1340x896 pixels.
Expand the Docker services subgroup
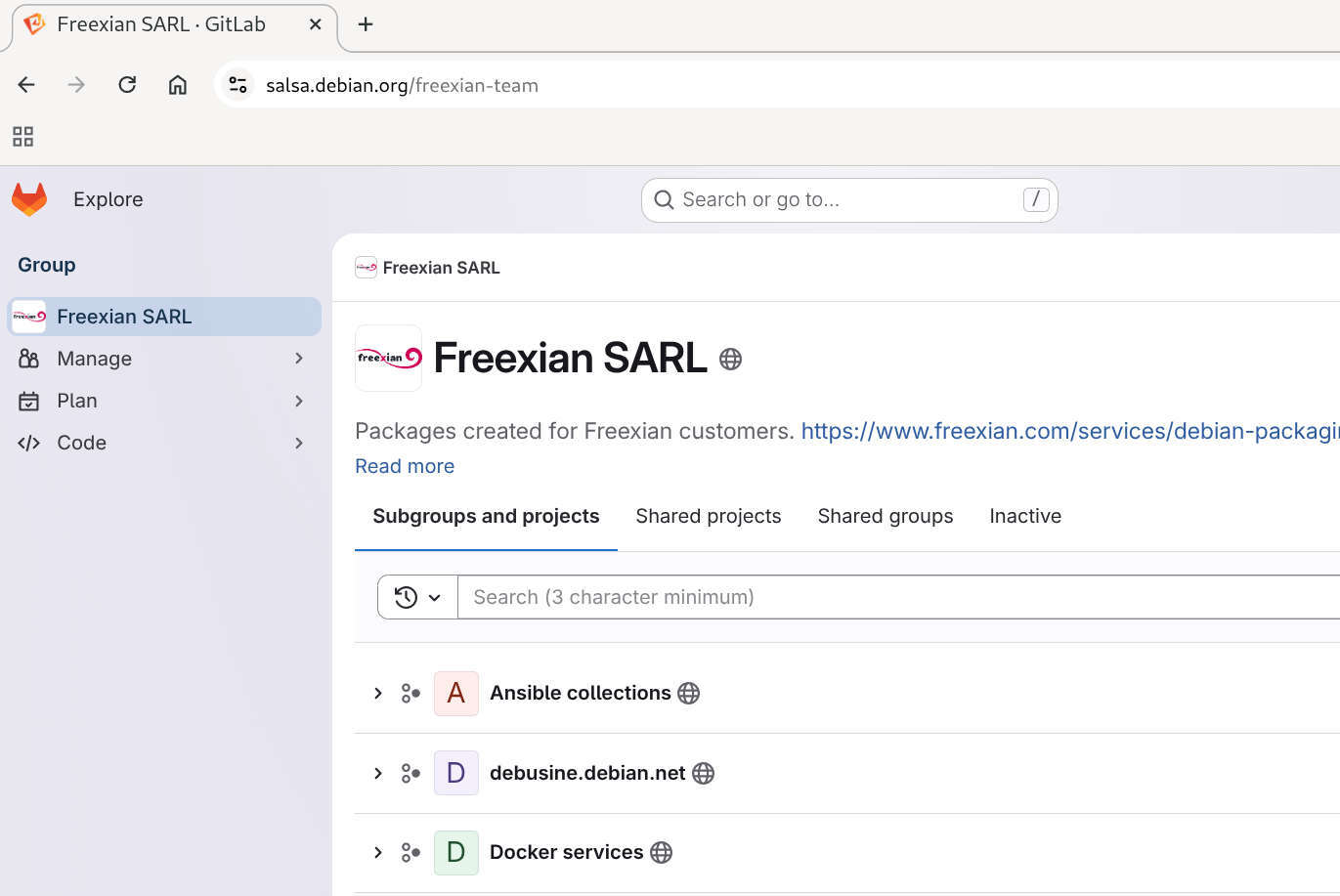378,853
